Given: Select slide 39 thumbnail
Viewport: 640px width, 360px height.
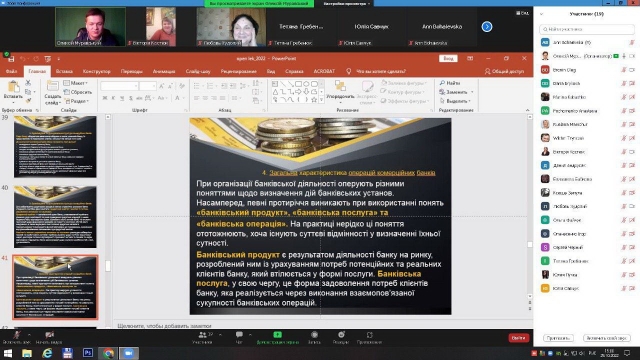Looking at the screenshot, I should tap(55, 147).
